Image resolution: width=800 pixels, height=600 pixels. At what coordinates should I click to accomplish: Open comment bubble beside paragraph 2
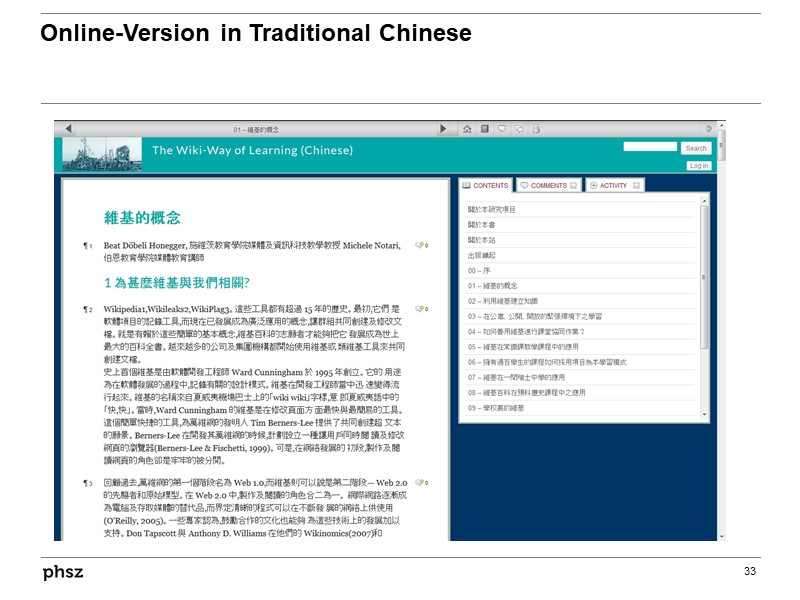(x=420, y=309)
